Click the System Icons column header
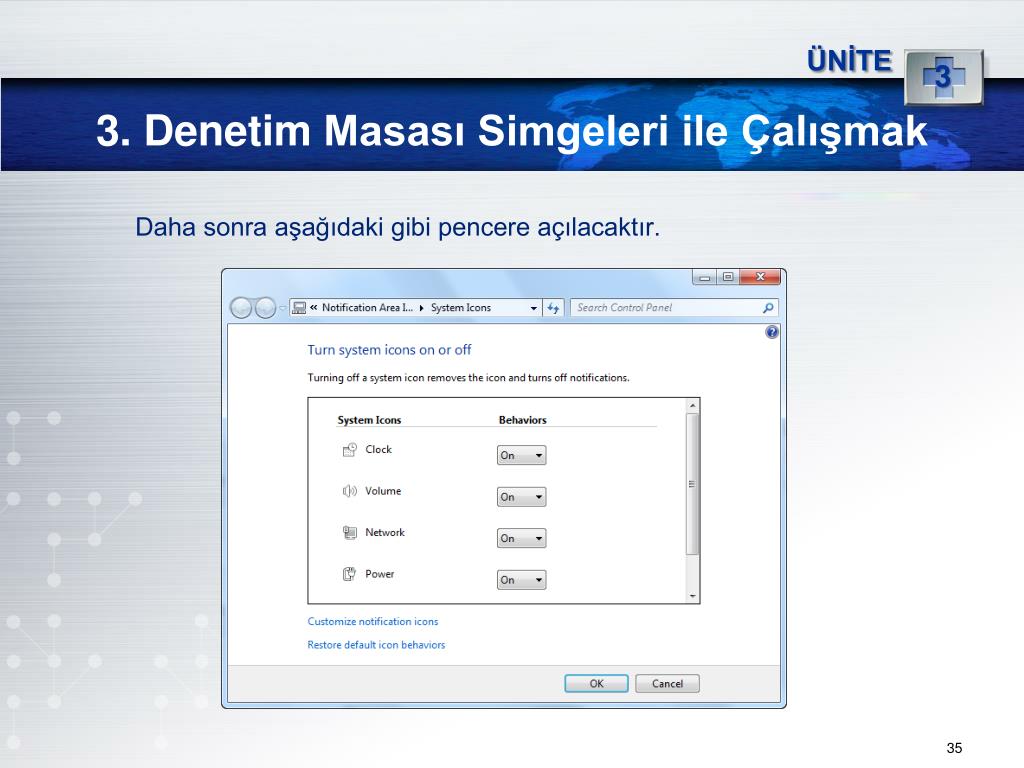 coord(369,420)
